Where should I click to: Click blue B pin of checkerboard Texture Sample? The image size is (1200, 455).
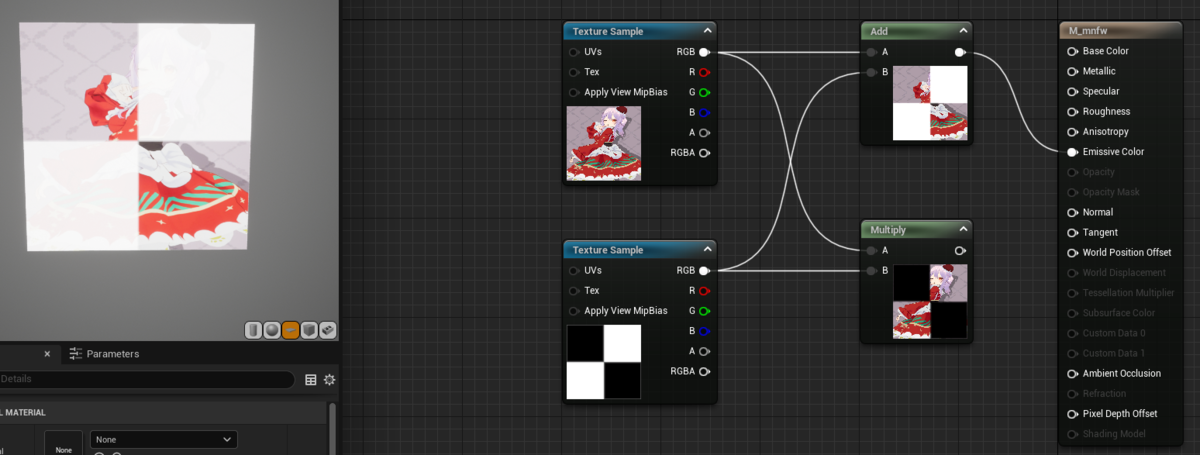(x=704, y=331)
